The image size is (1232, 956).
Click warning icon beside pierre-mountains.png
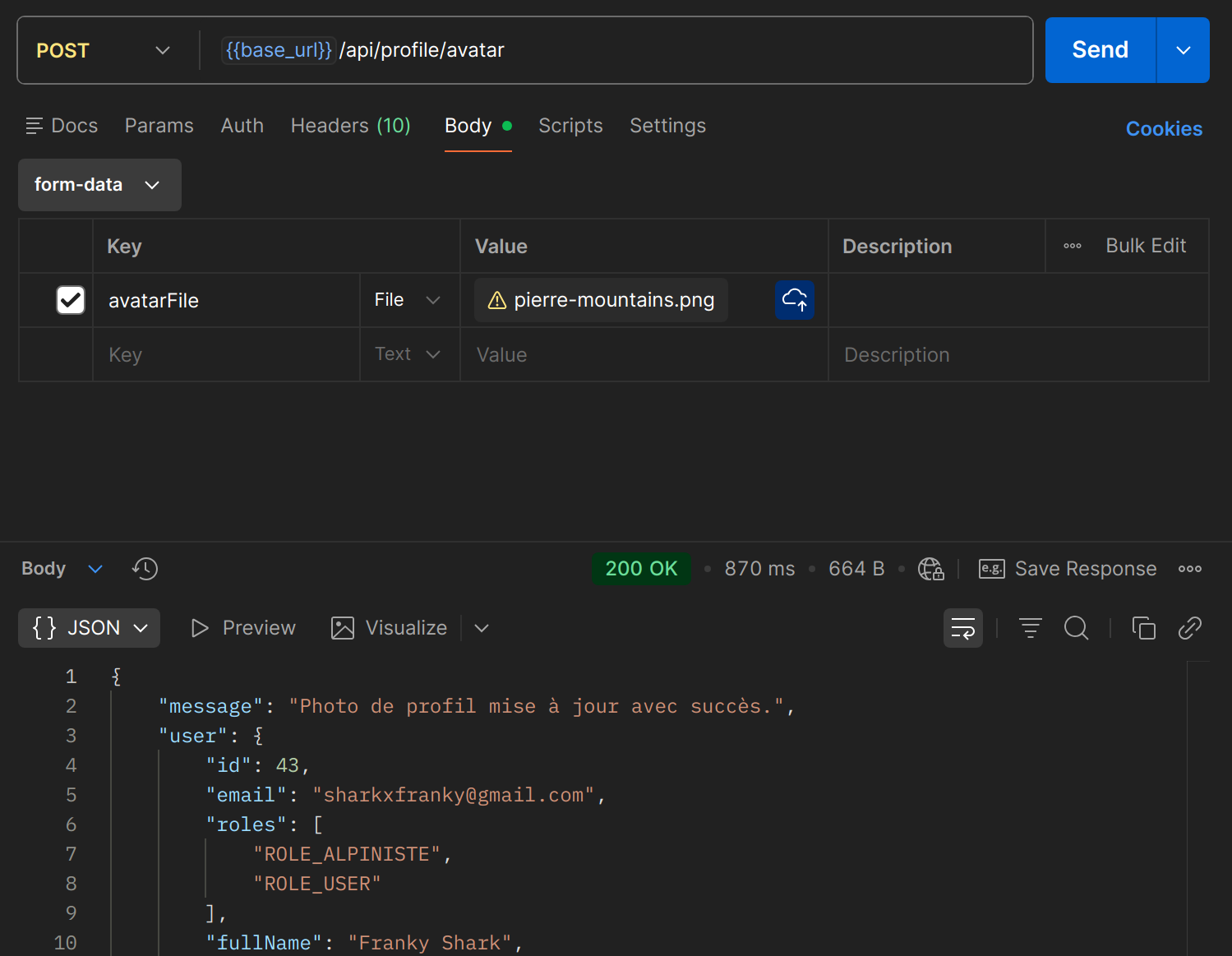pyautogui.click(x=496, y=300)
